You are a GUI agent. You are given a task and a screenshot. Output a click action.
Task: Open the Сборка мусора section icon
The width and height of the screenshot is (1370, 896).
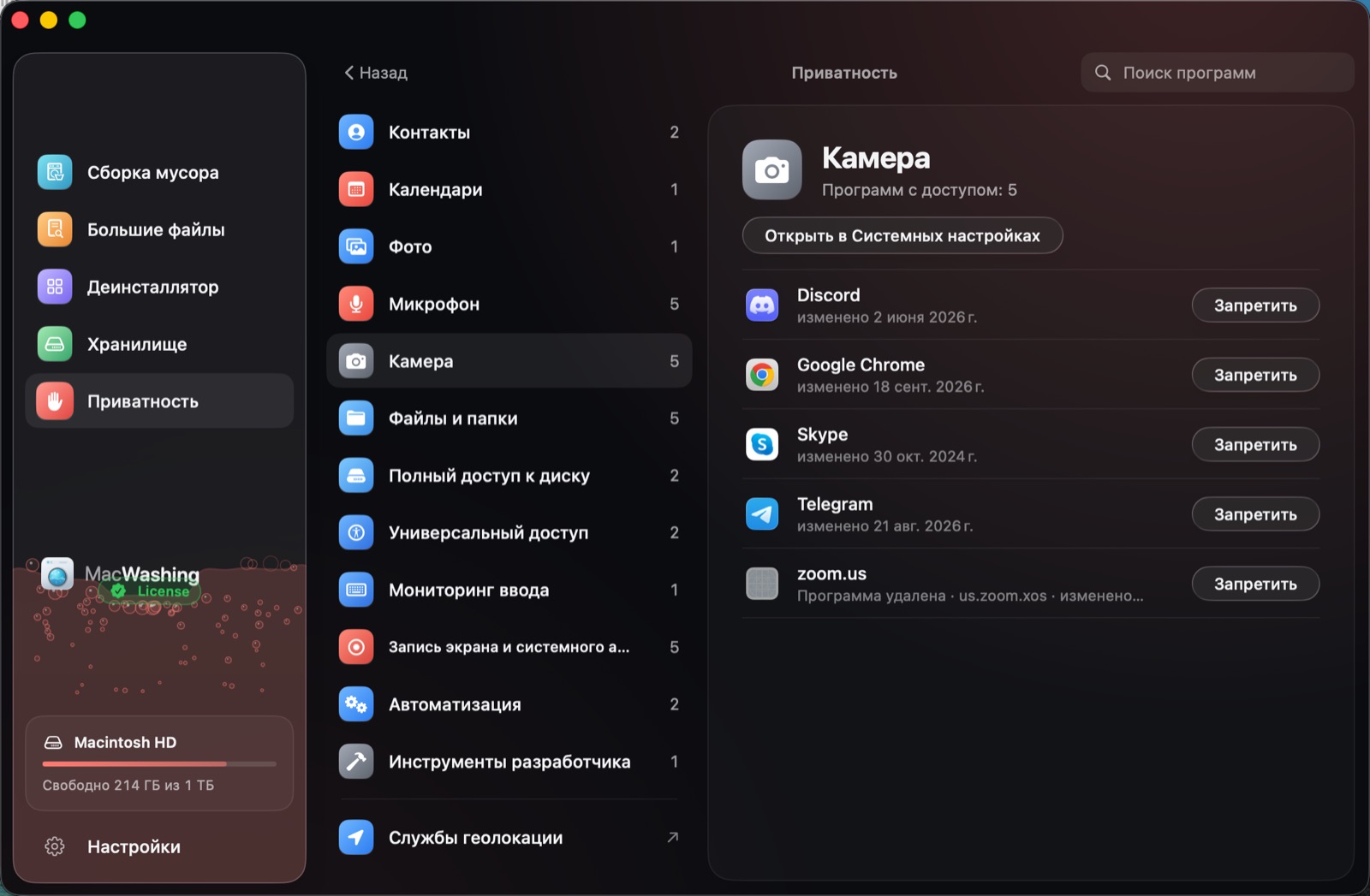tap(55, 173)
